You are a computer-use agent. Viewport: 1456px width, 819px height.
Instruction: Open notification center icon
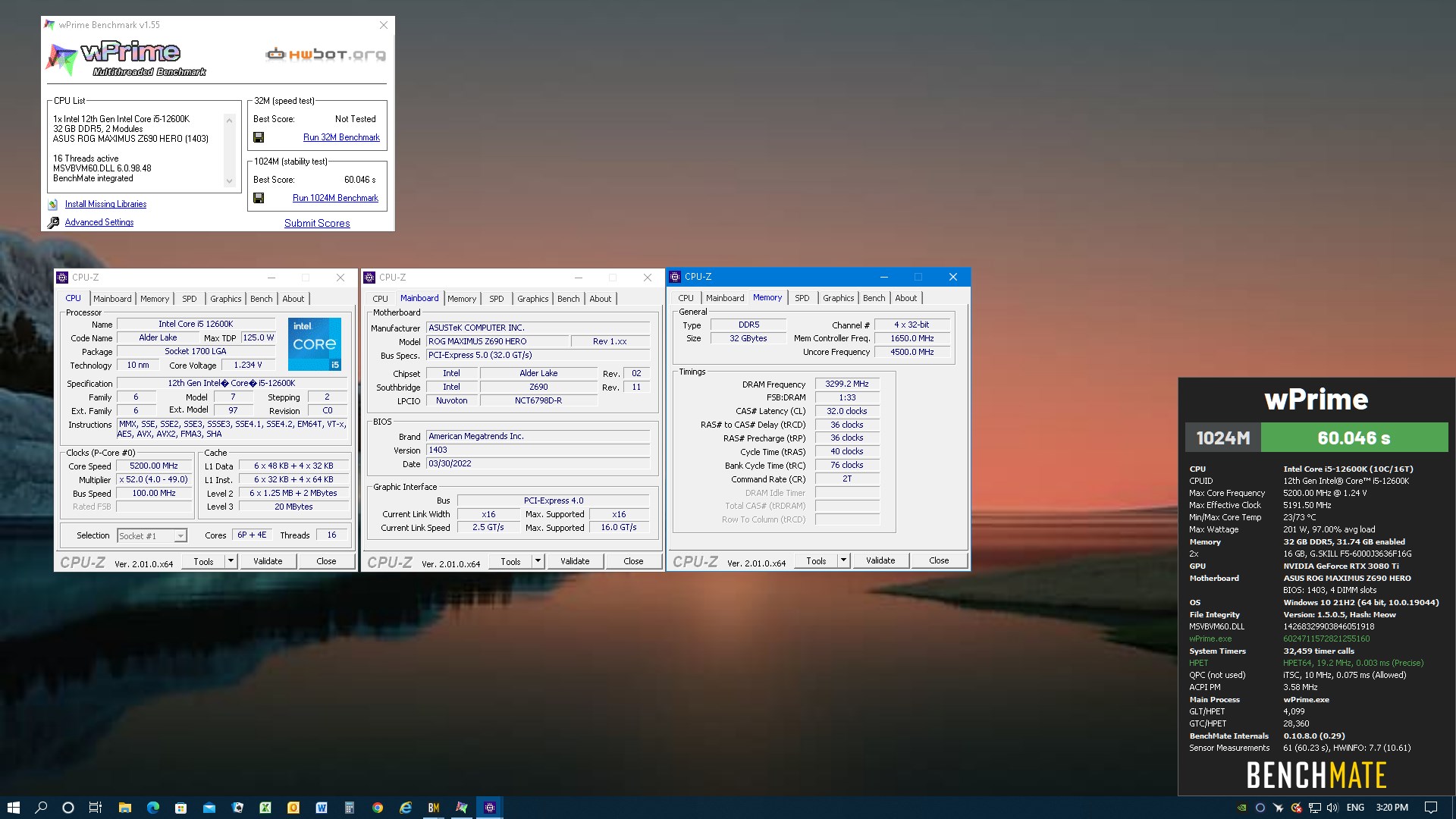coord(1430,808)
